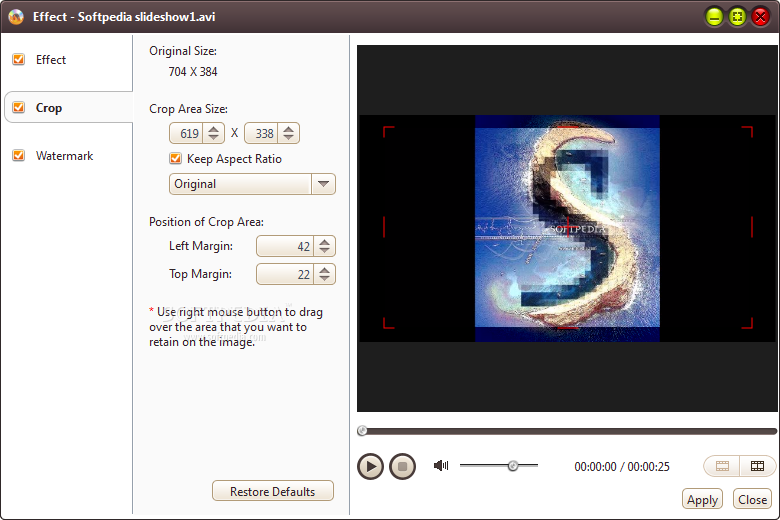780x520 pixels.
Task: Open the Effect tab
Action: tap(51, 60)
